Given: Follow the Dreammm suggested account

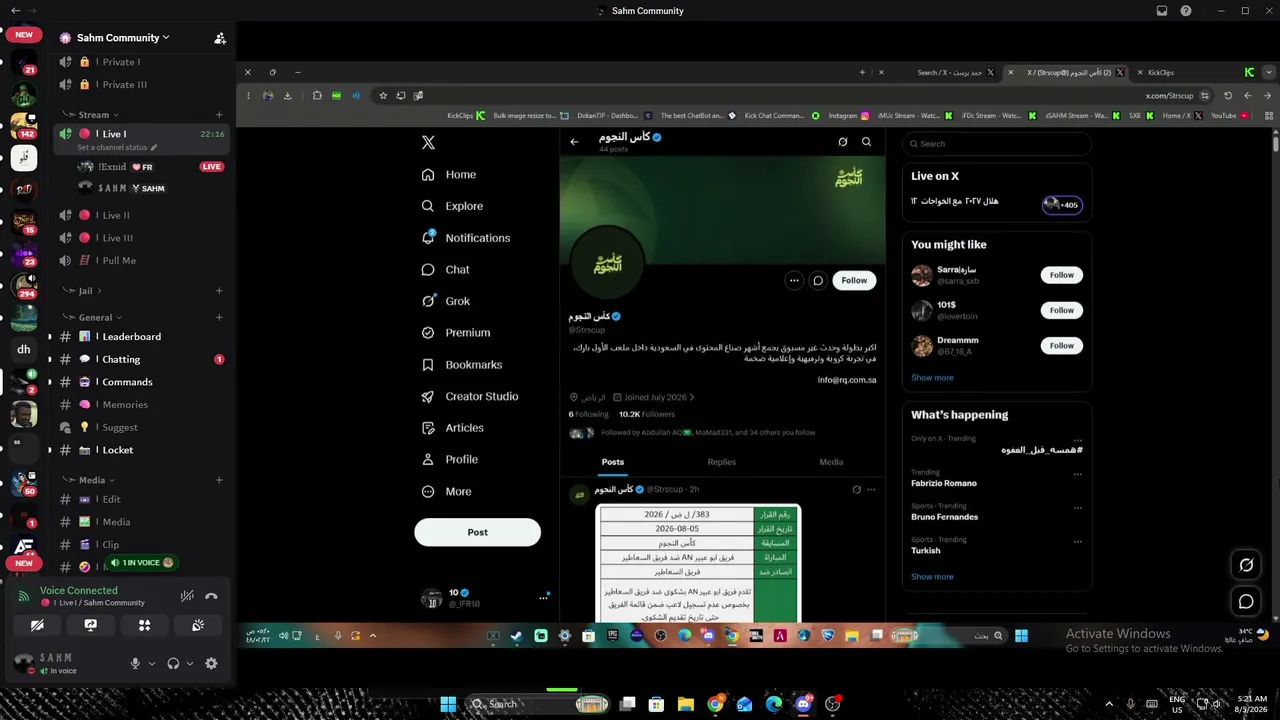Looking at the screenshot, I should point(1061,346).
